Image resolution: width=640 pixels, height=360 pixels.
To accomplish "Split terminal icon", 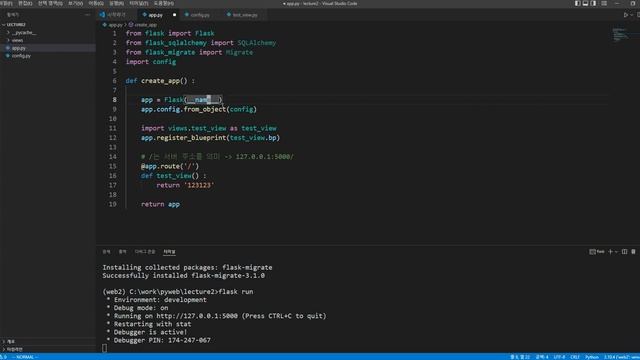I will pyautogui.click(x=624, y=252).
